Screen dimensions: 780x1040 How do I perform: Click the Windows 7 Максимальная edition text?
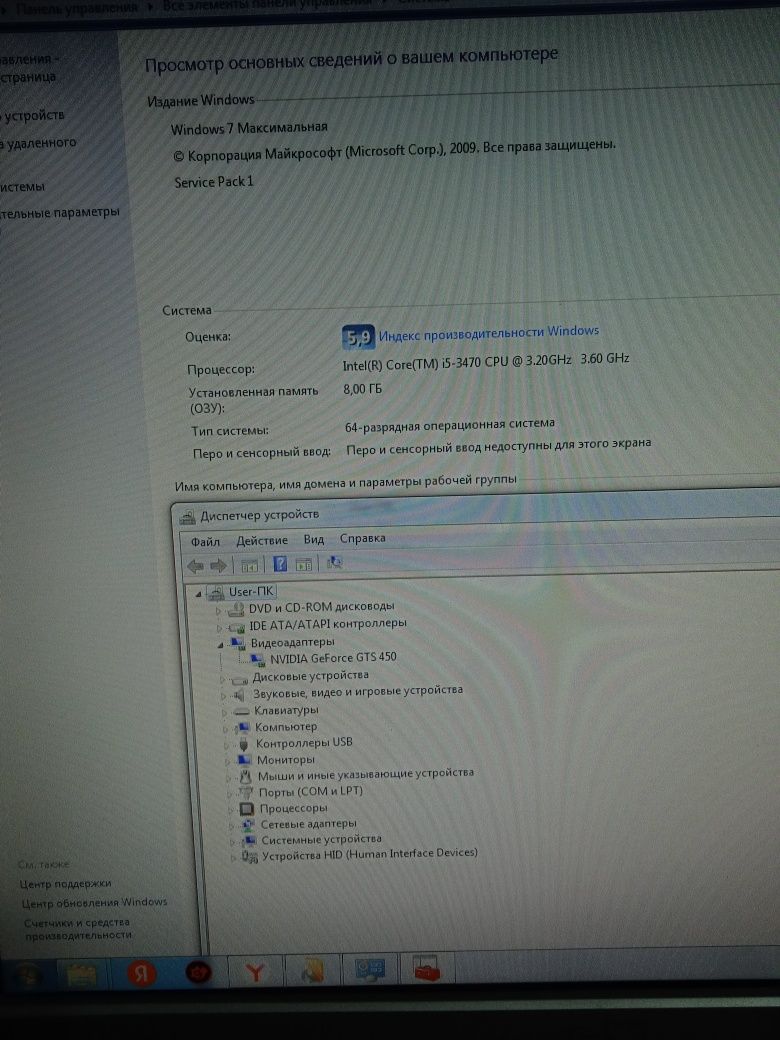pos(249,128)
